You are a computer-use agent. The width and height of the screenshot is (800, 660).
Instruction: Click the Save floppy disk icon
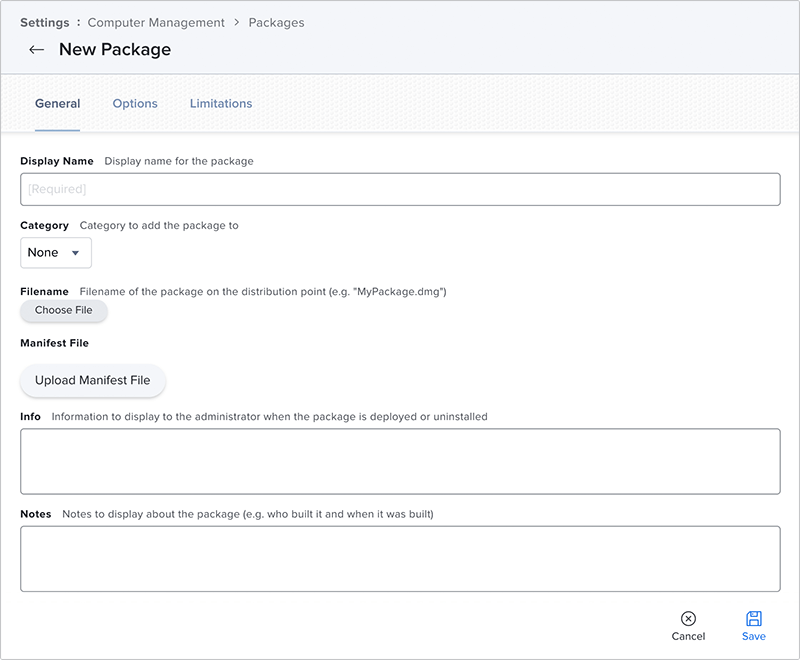pos(754,619)
